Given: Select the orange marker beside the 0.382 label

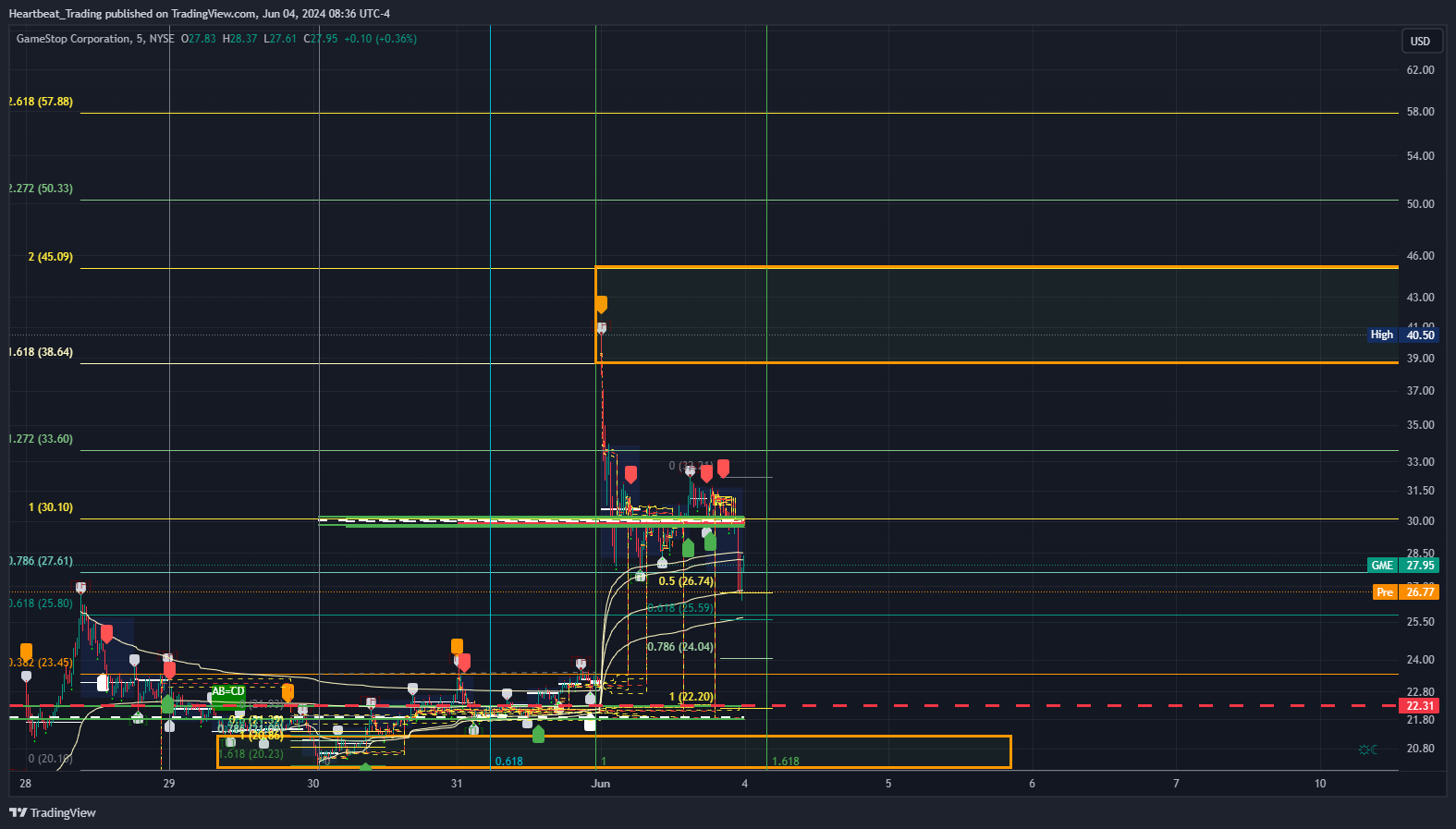Looking at the screenshot, I should [26, 652].
